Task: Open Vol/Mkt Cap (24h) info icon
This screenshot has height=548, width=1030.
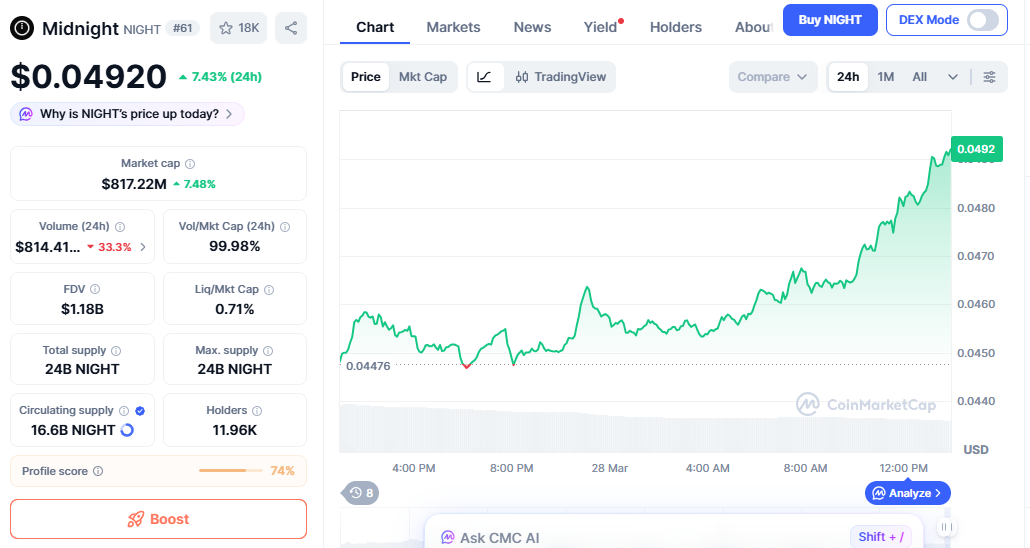Action: pyautogui.click(x=285, y=227)
